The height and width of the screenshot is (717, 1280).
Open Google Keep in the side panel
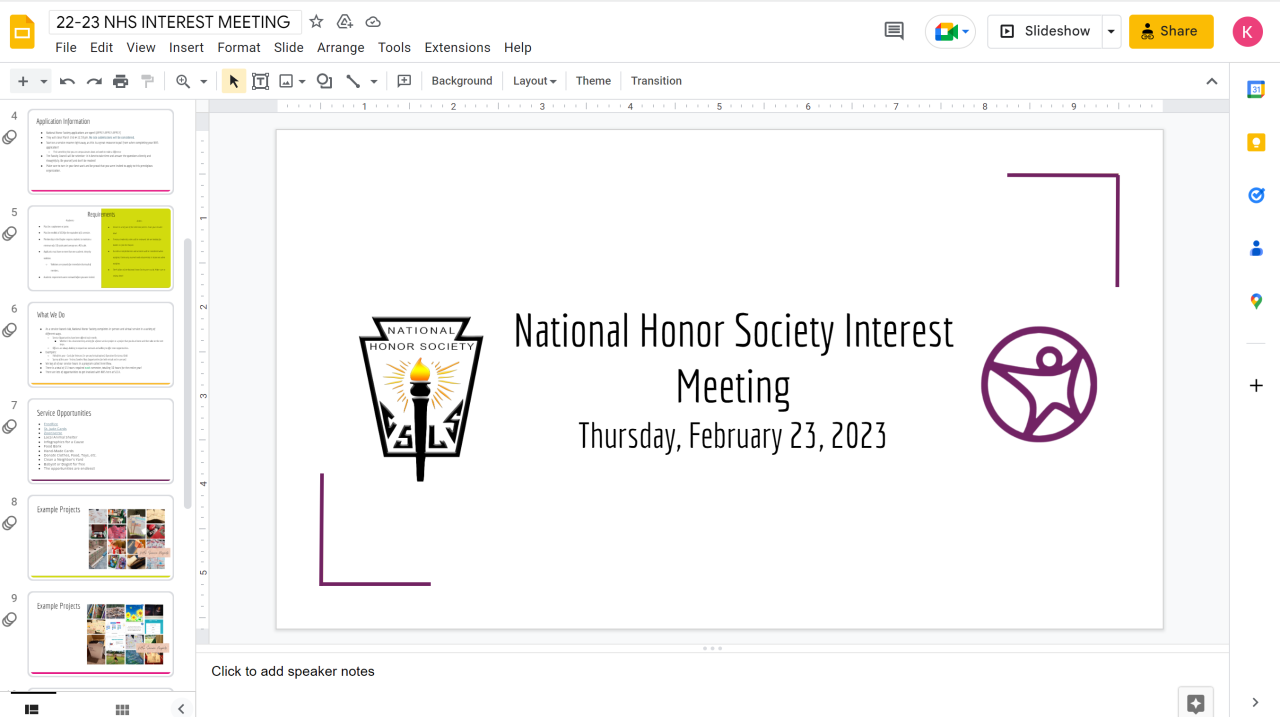point(1256,142)
